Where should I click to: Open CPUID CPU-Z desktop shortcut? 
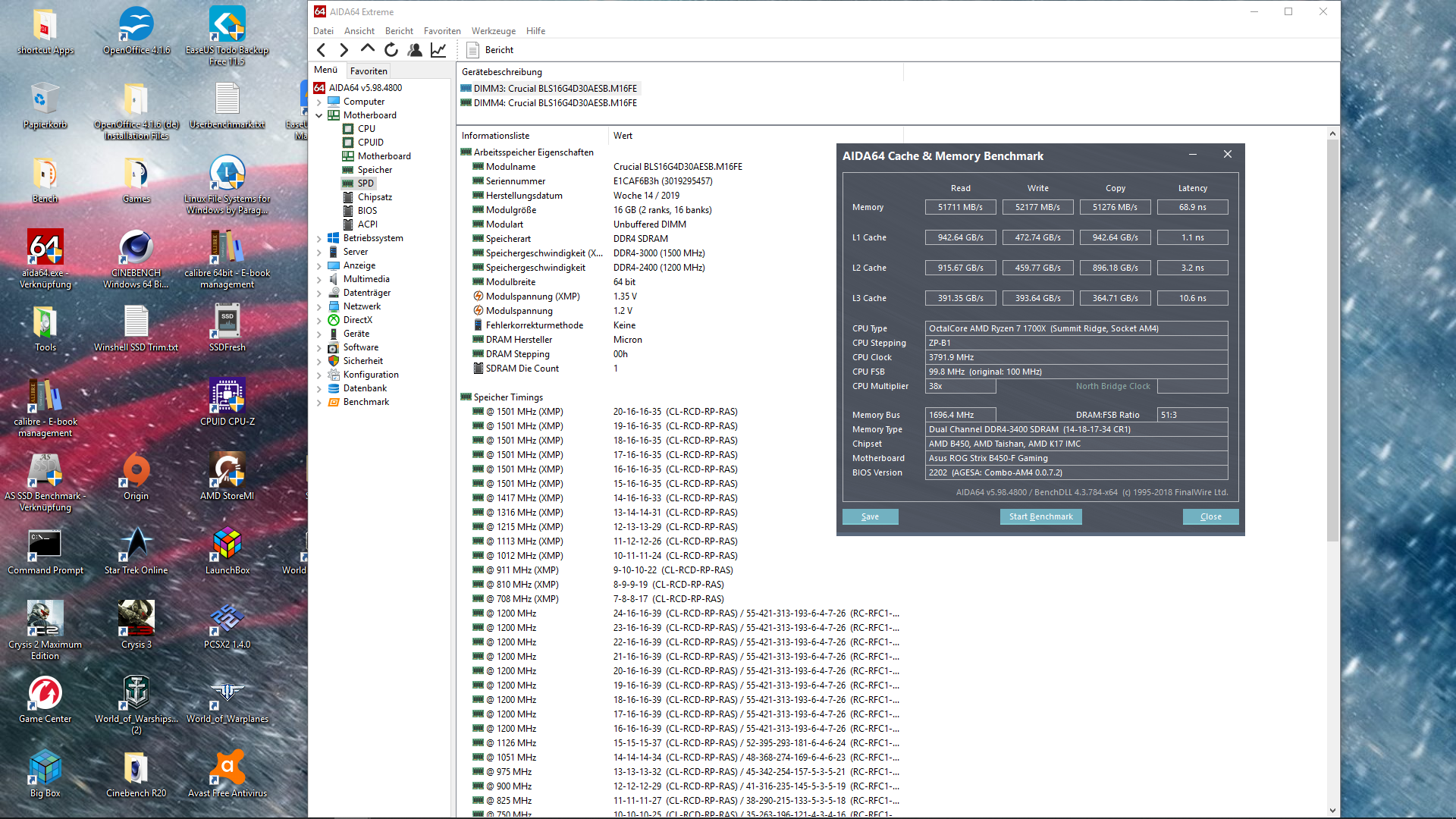point(227,403)
